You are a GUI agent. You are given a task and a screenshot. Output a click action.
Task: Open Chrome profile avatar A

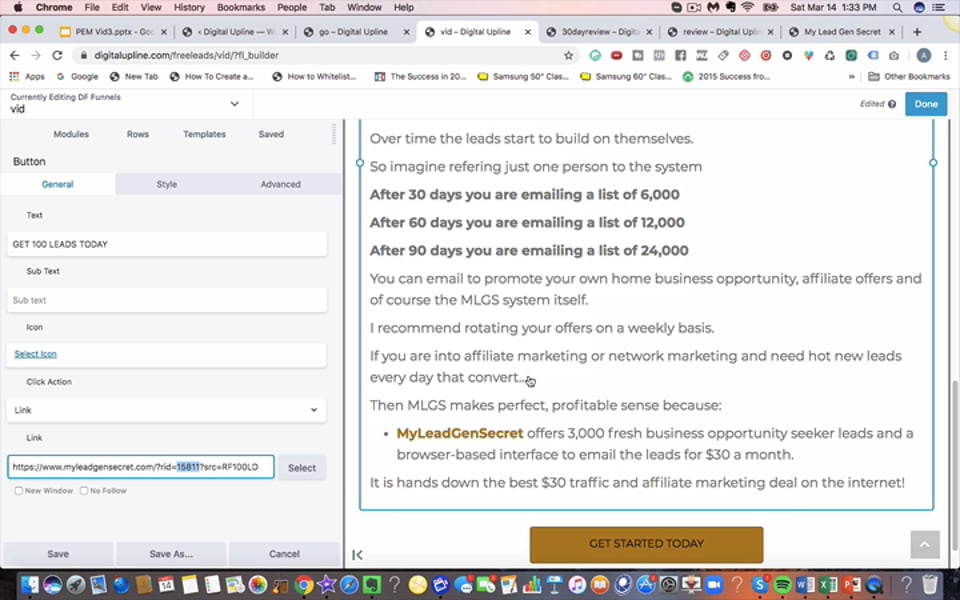(x=923, y=56)
